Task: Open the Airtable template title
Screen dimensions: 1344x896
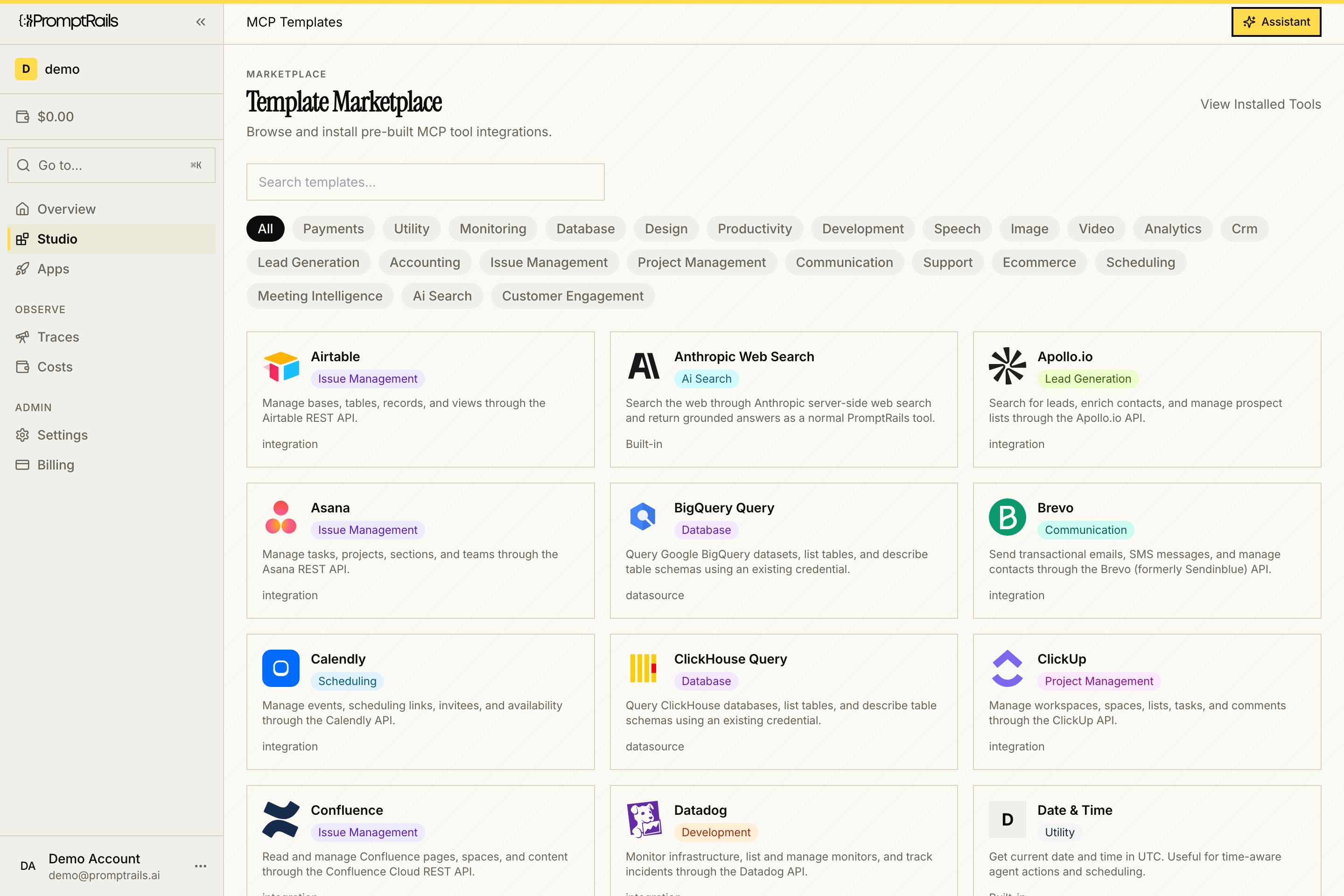Action: pyautogui.click(x=335, y=357)
